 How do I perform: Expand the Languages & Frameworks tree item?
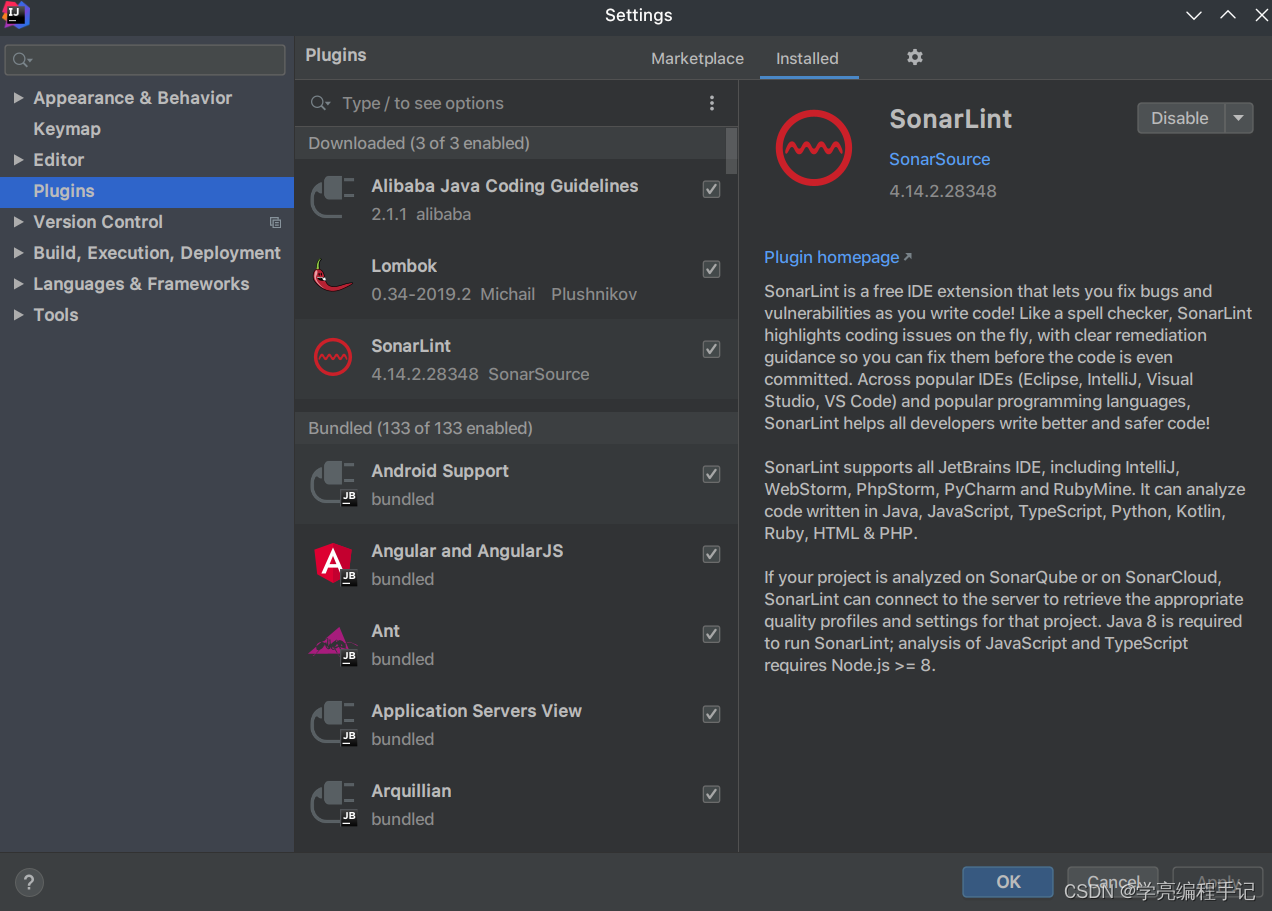18,284
